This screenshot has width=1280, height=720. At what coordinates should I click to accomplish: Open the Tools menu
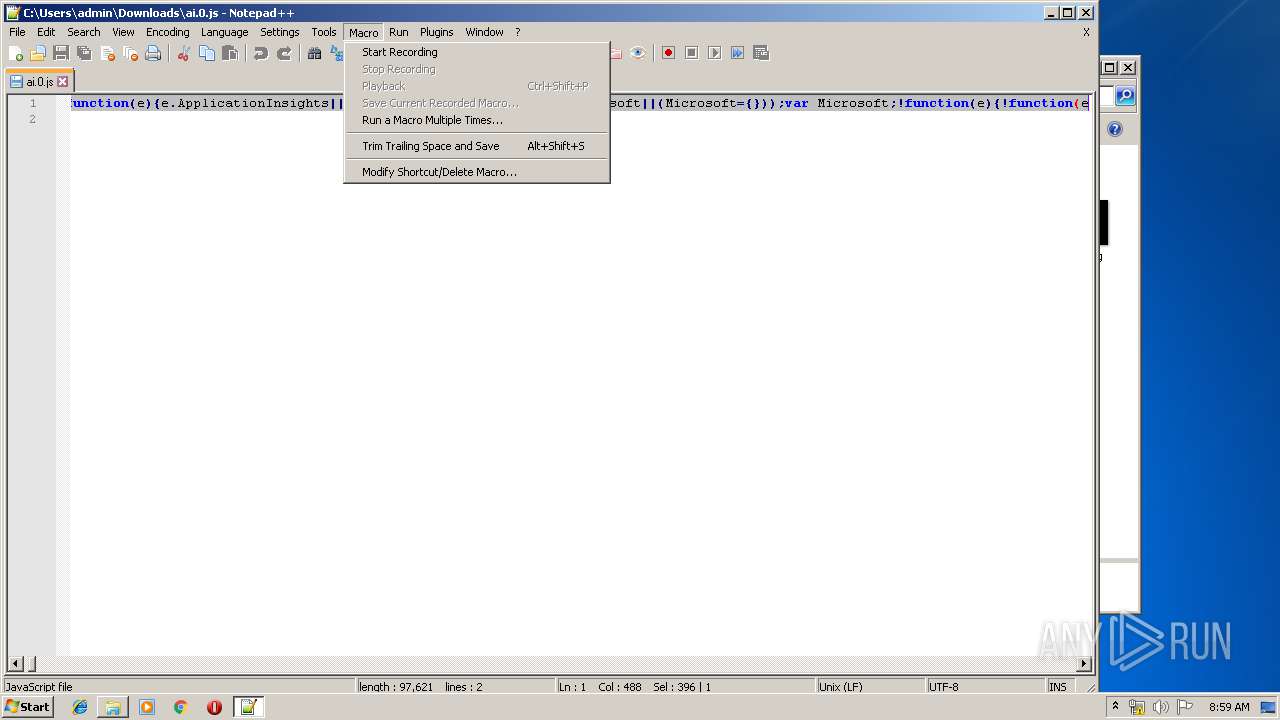324,32
